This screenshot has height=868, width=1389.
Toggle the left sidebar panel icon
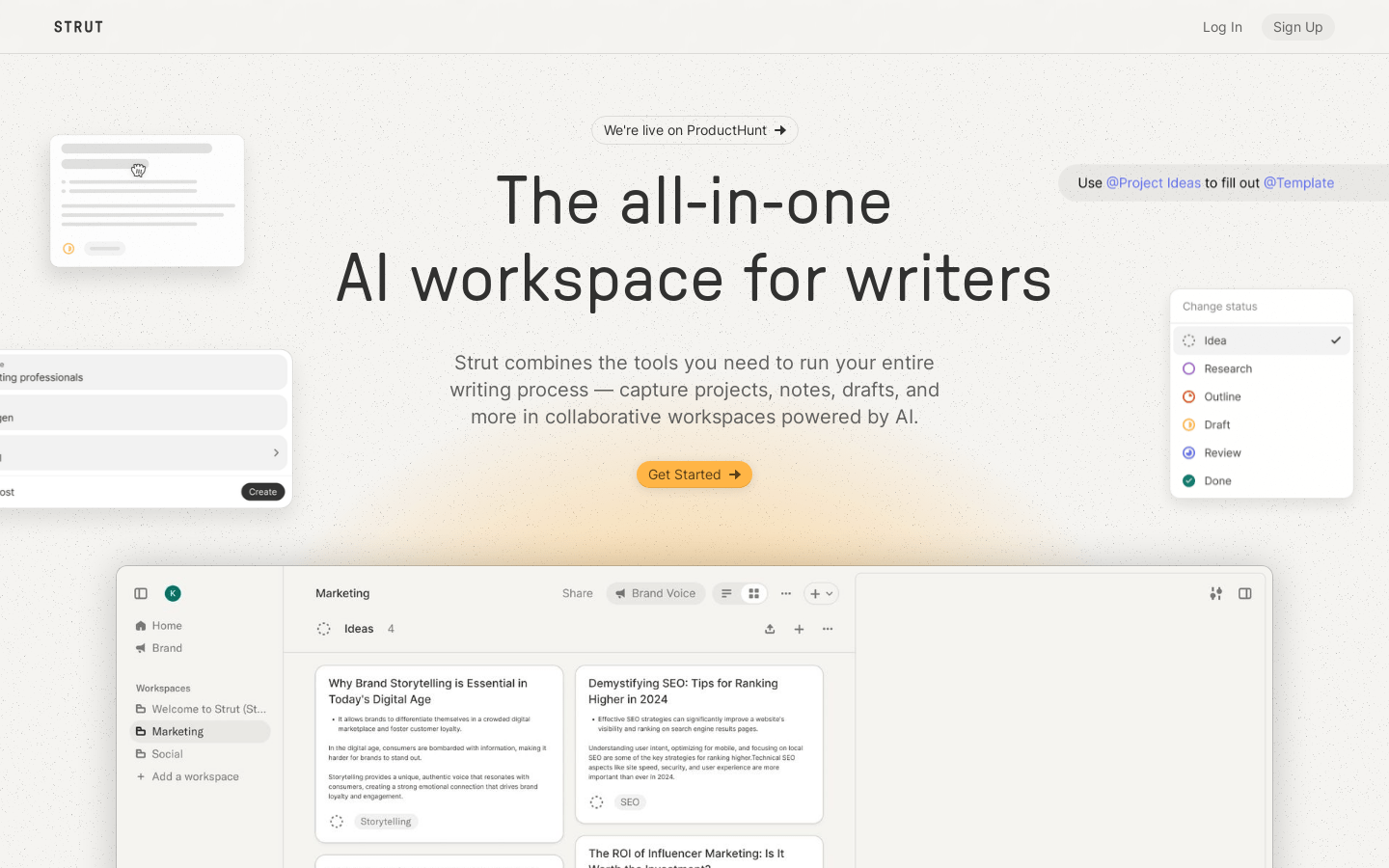(141, 594)
